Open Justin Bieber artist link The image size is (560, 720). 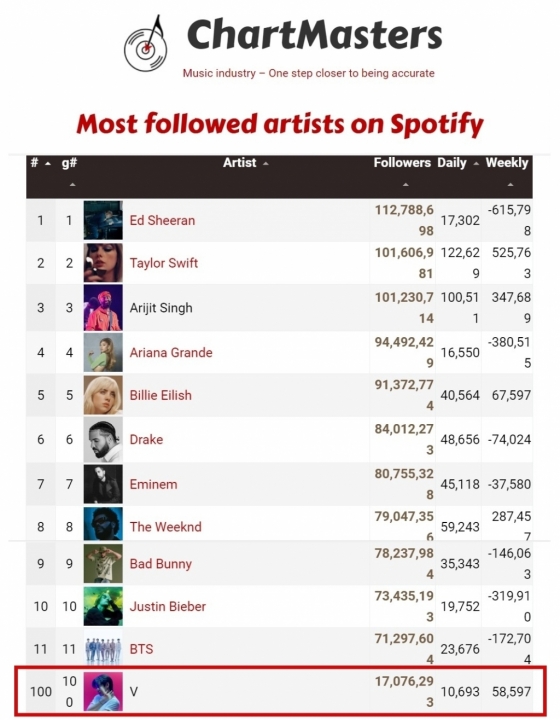pyautogui.click(x=168, y=607)
